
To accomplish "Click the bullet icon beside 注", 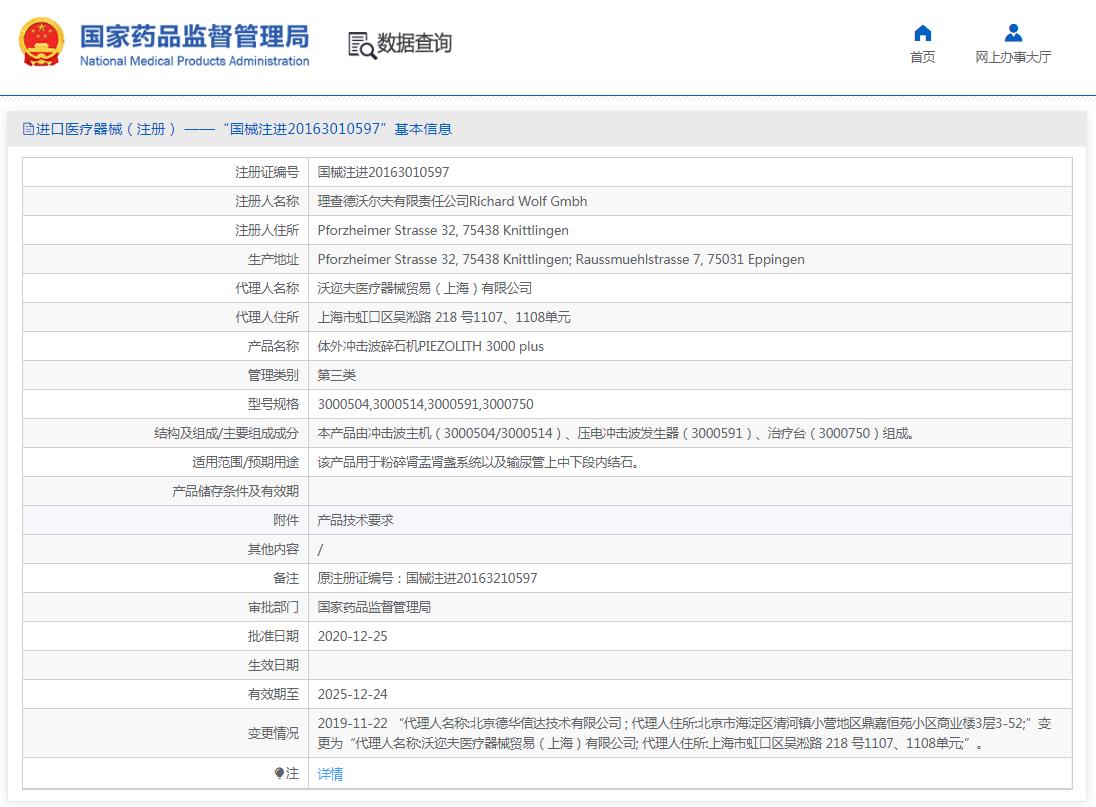I will coord(279,773).
